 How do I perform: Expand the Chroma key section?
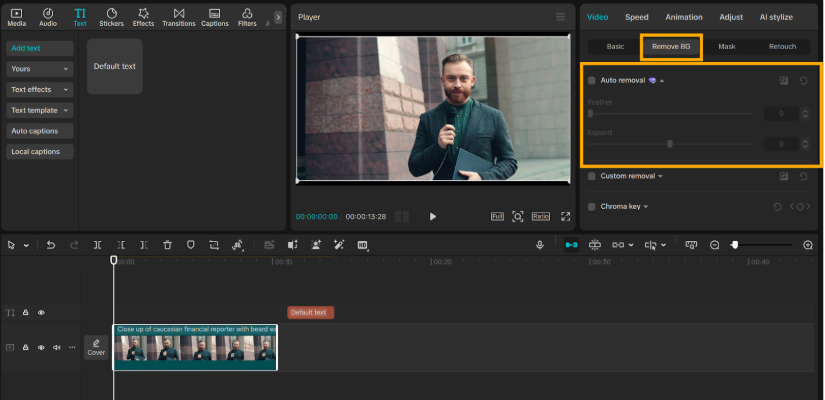coord(646,207)
